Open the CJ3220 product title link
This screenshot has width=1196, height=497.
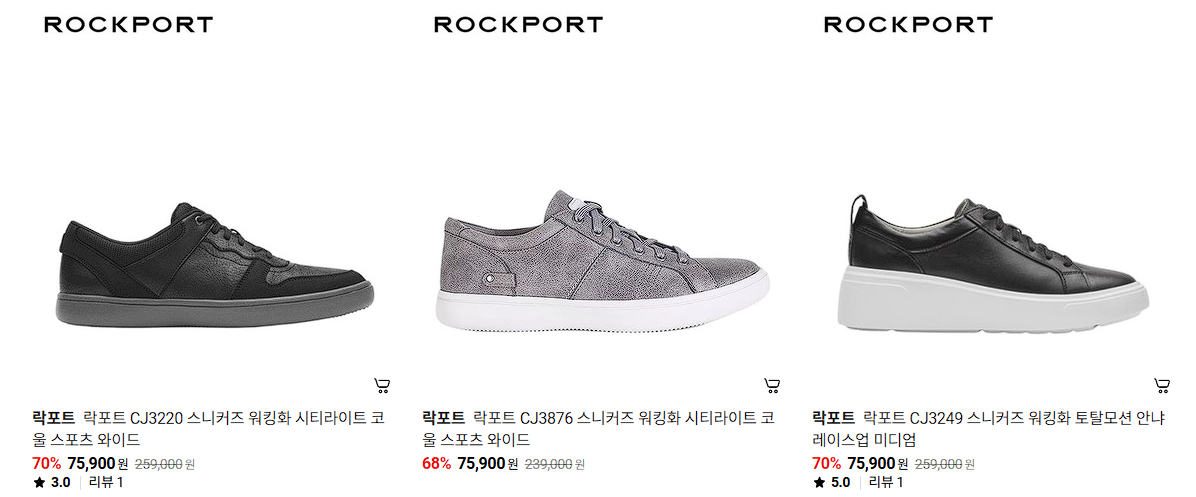click(209, 428)
